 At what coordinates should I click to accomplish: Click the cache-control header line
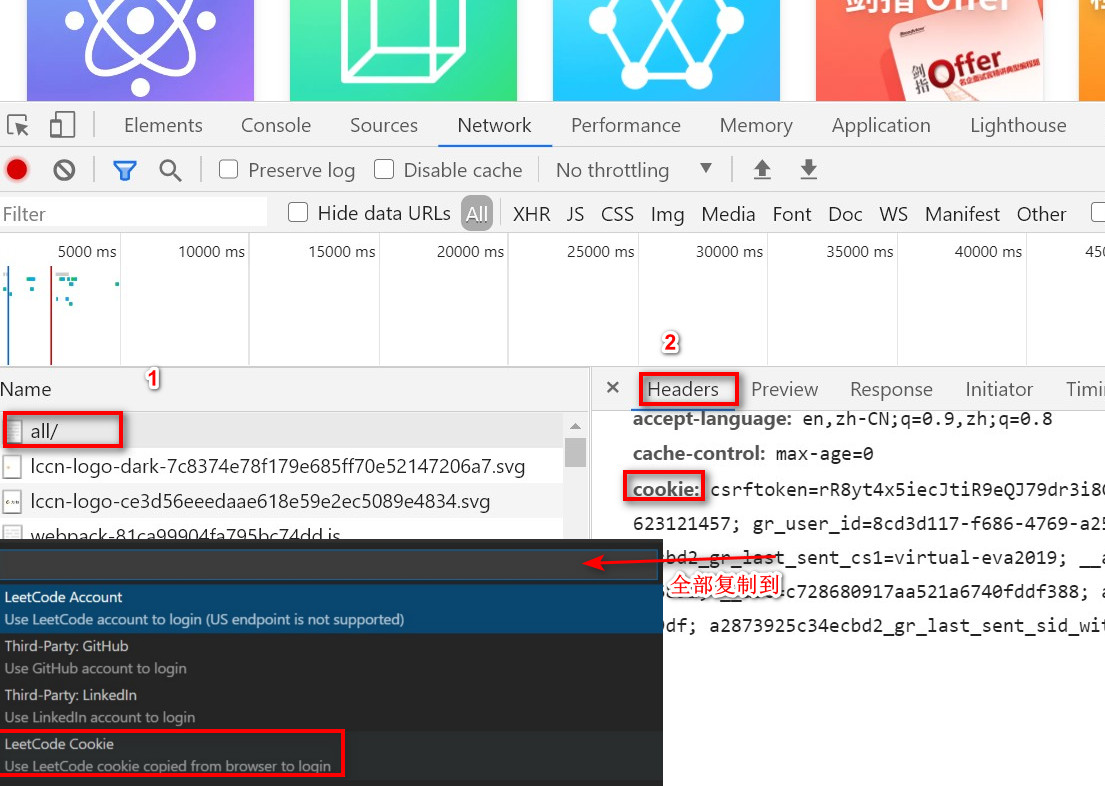753,453
